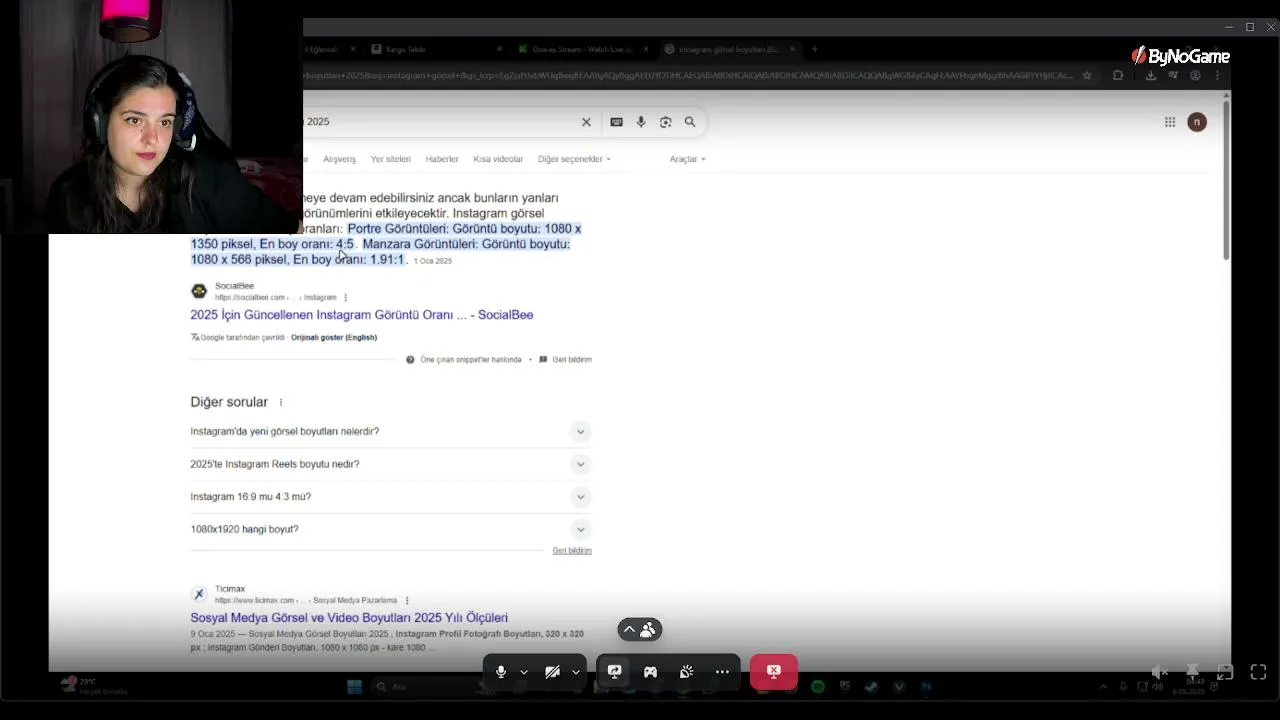Click the SocialBee site name text

[234, 286]
